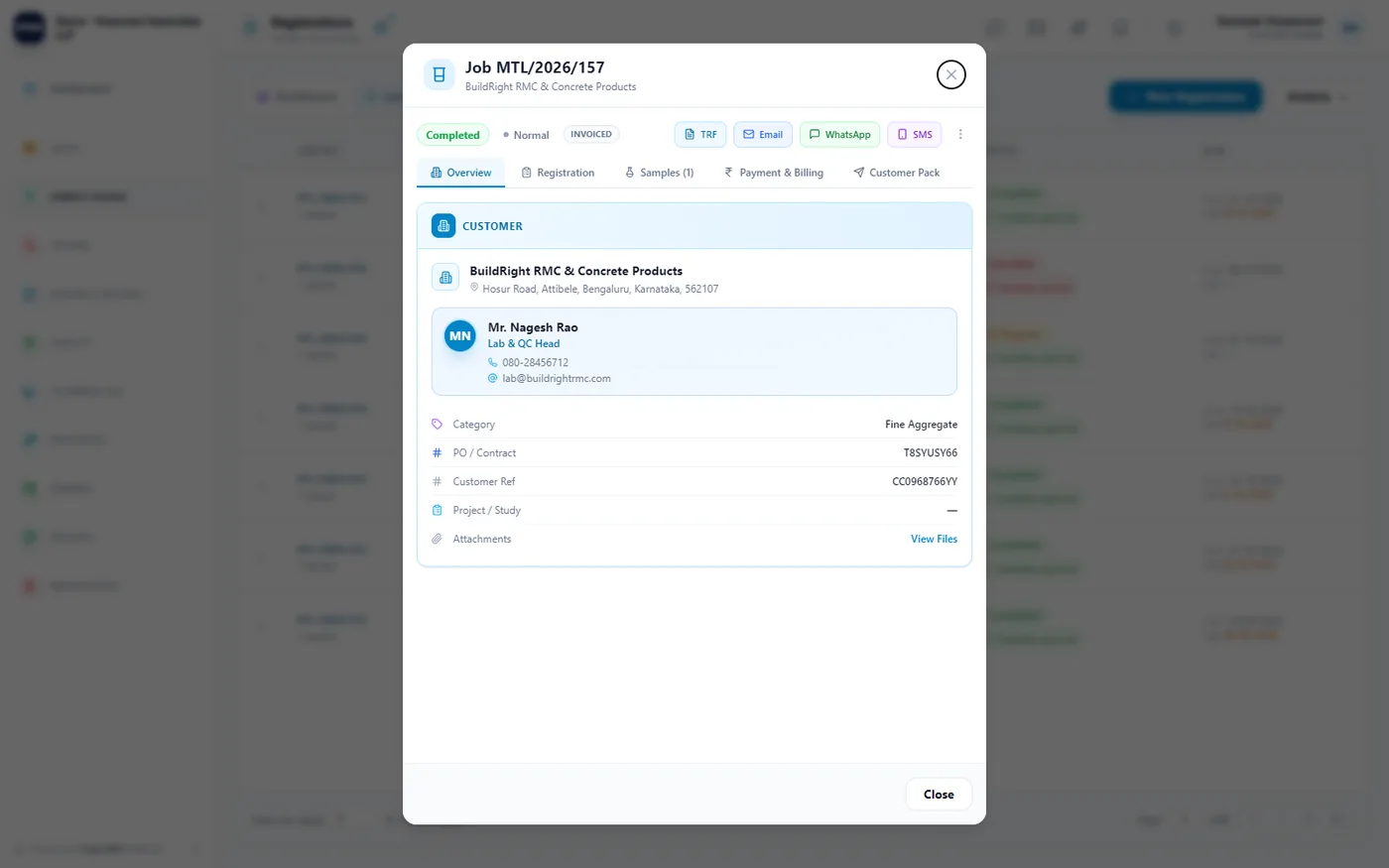The height and width of the screenshot is (868, 1389).
Task: Click the location pin icon by address
Action: [x=474, y=288]
